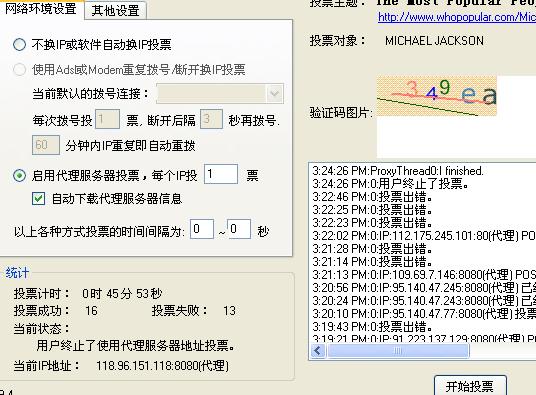Click the maximum time interval field
536x395 pixels.
pos(239,229)
